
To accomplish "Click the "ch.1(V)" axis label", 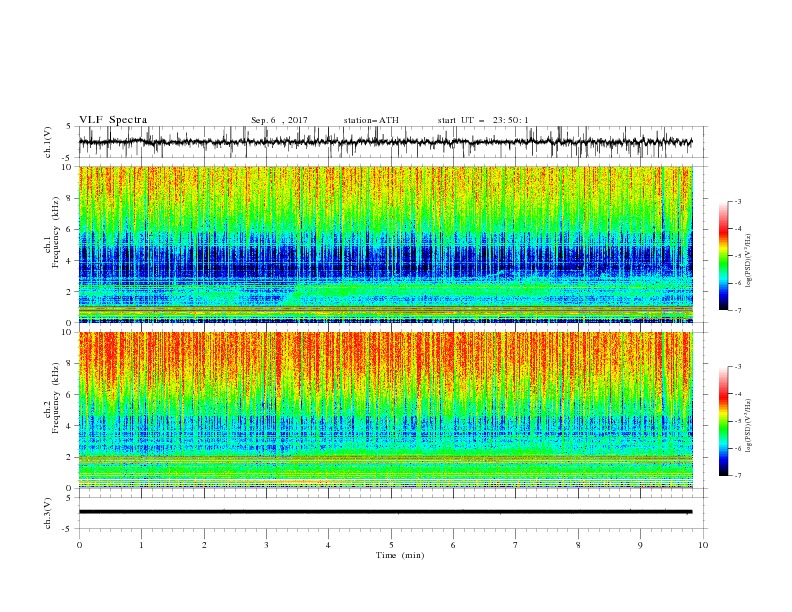I will [x=48, y=142].
